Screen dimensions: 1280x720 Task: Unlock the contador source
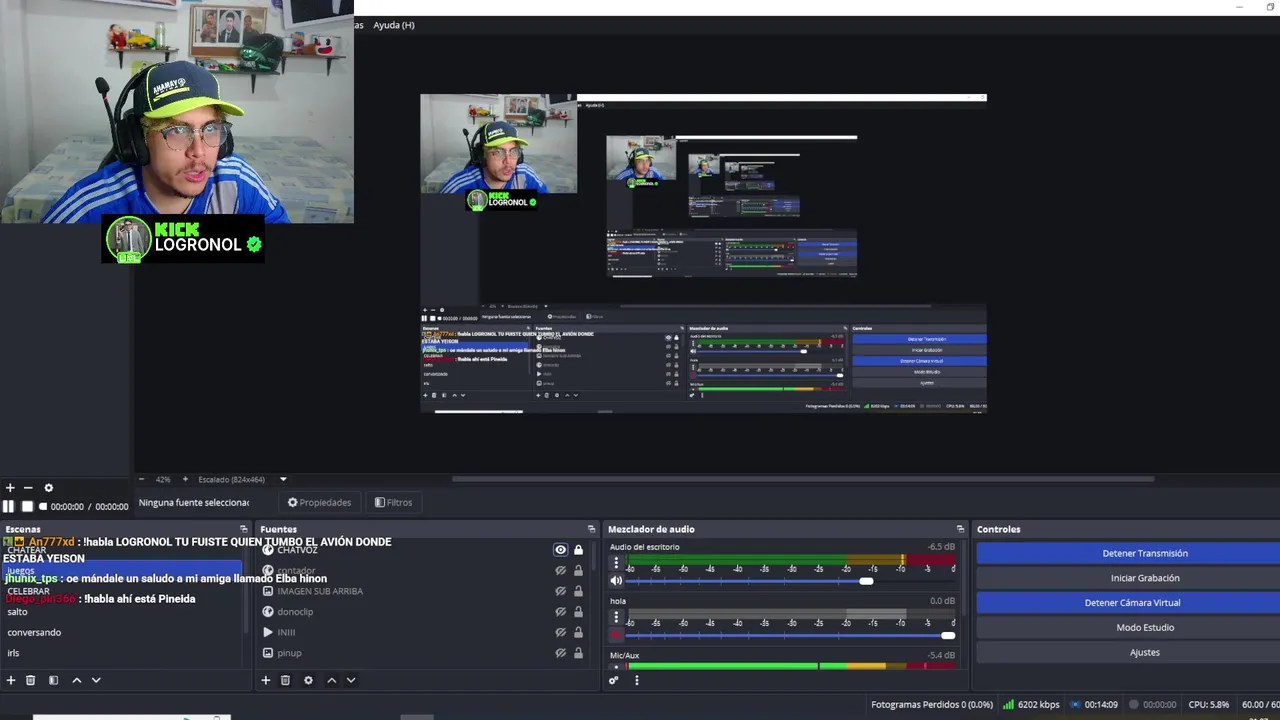[x=578, y=570]
